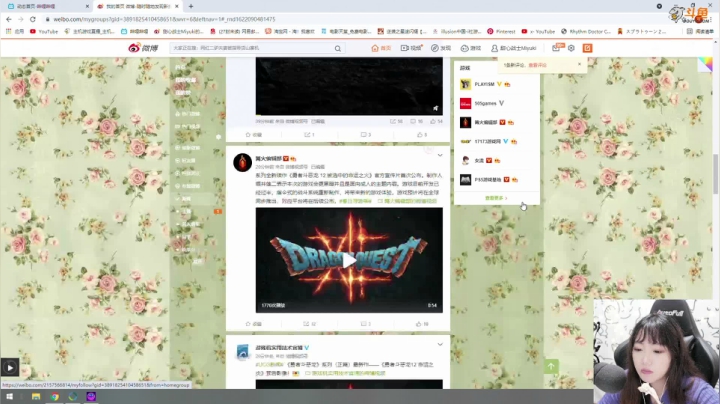
Task: Unmute the top video's sound icon
Action: tap(435, 108)
